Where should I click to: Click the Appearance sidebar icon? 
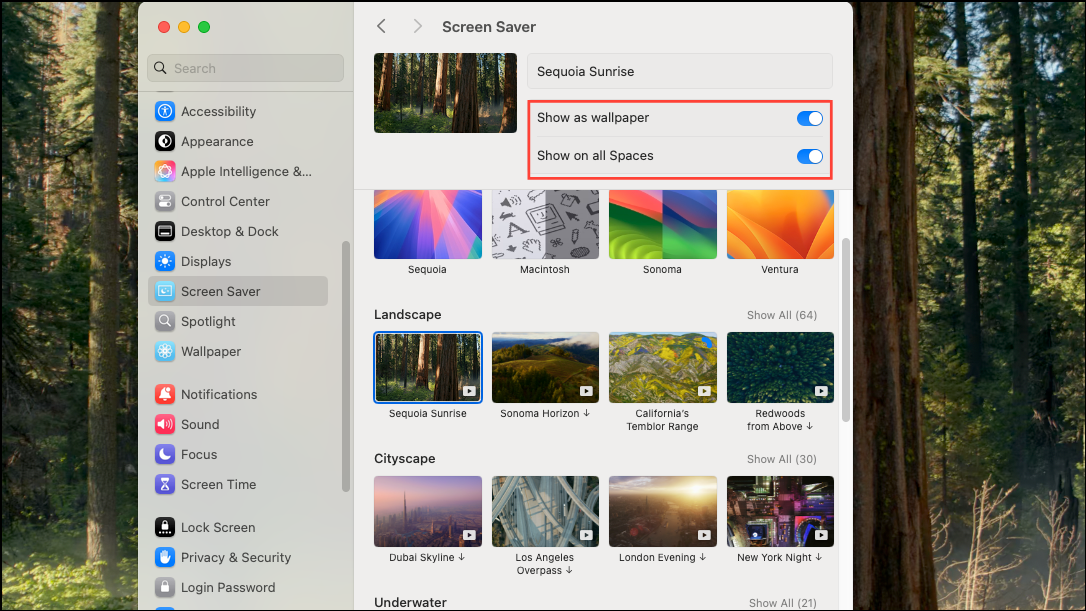pos(165,141)
